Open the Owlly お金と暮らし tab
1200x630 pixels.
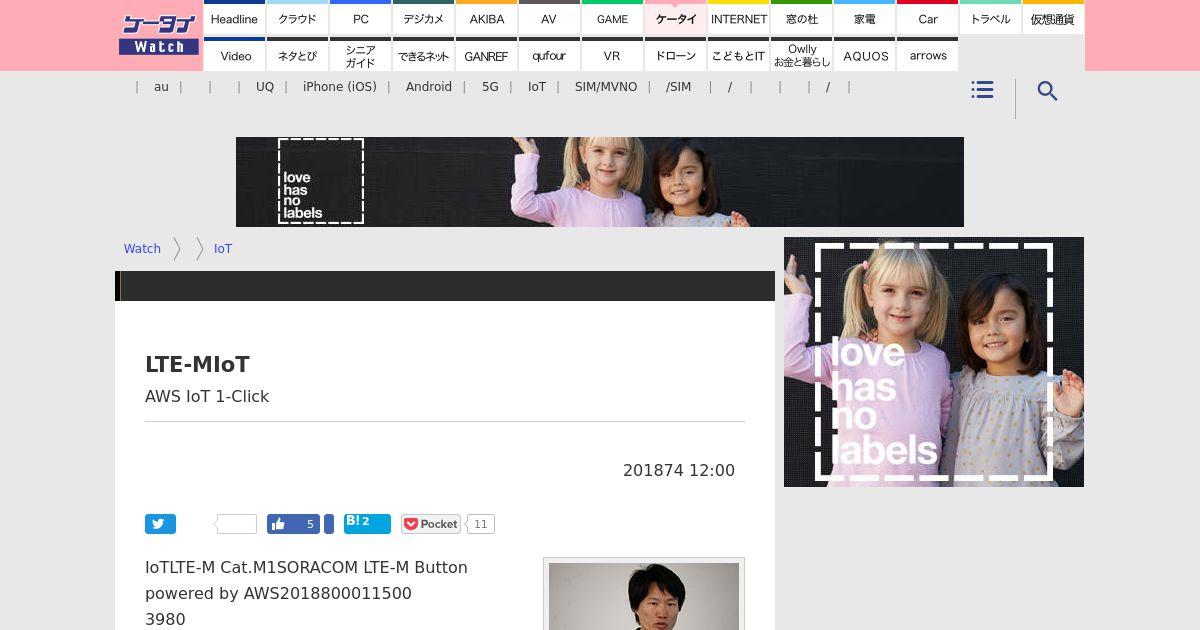click(x=801, y=56)
